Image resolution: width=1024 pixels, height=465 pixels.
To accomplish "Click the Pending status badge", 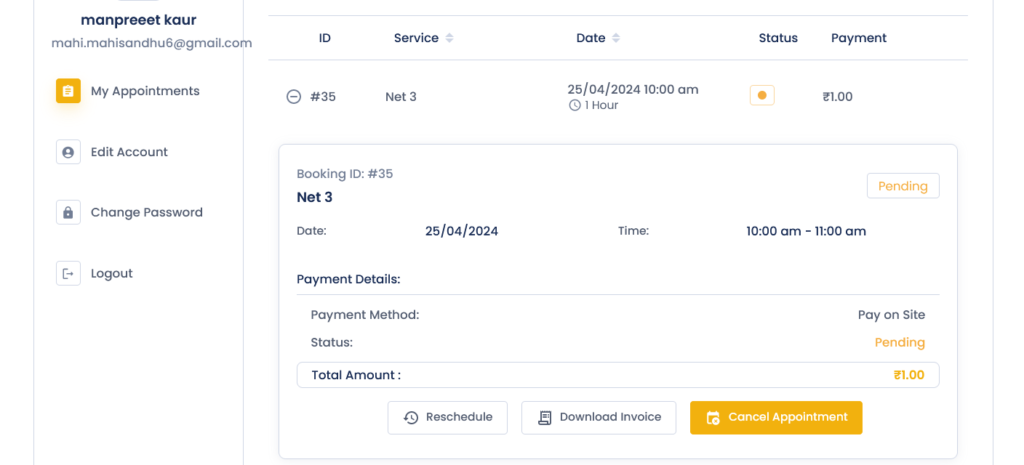I will pyautogui.click(x=902, y=186).
